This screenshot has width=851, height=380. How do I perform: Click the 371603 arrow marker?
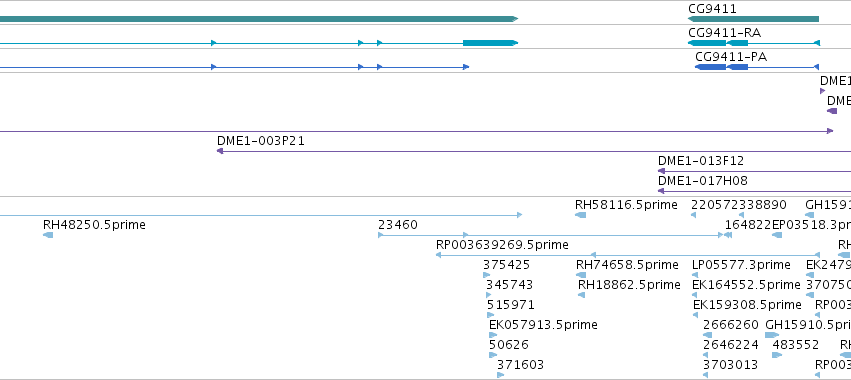[500, 375]
